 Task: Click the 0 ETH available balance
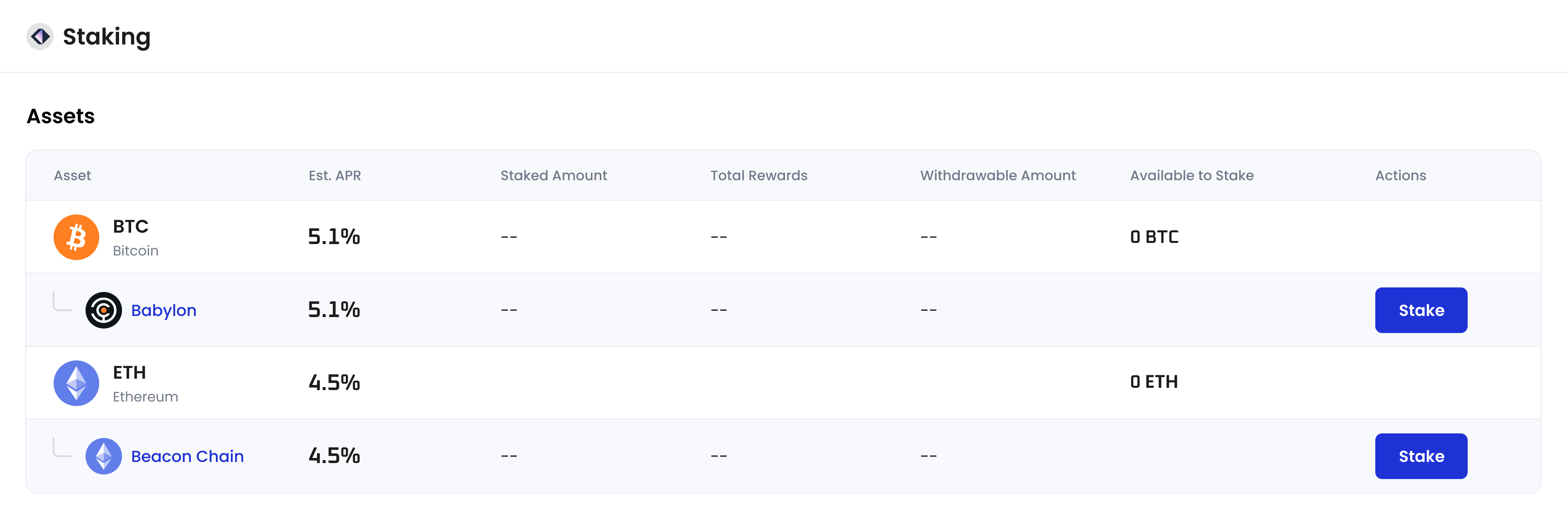click(1154, 381)
